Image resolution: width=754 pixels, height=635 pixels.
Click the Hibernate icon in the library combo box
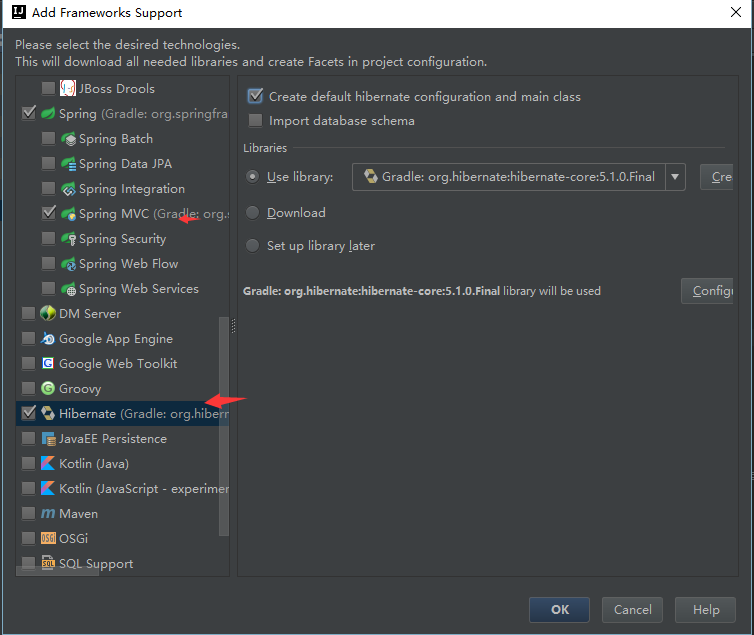(370, 176)
